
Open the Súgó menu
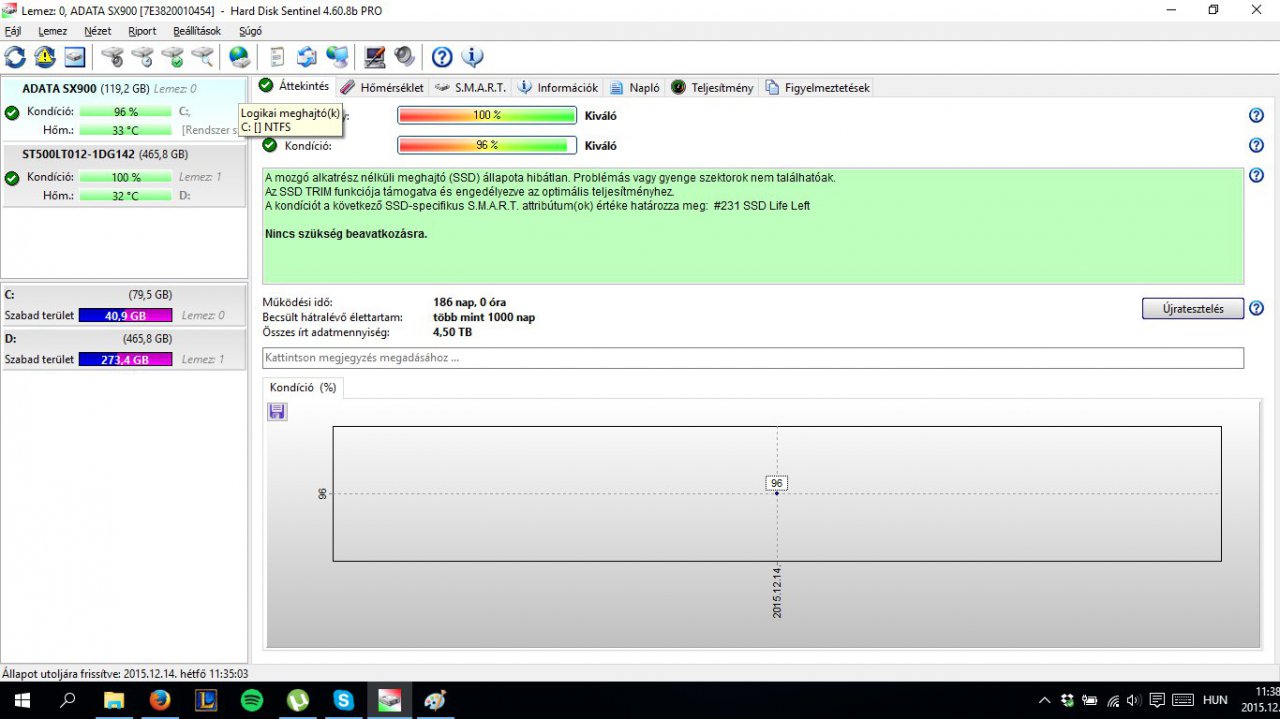point(251,31)
